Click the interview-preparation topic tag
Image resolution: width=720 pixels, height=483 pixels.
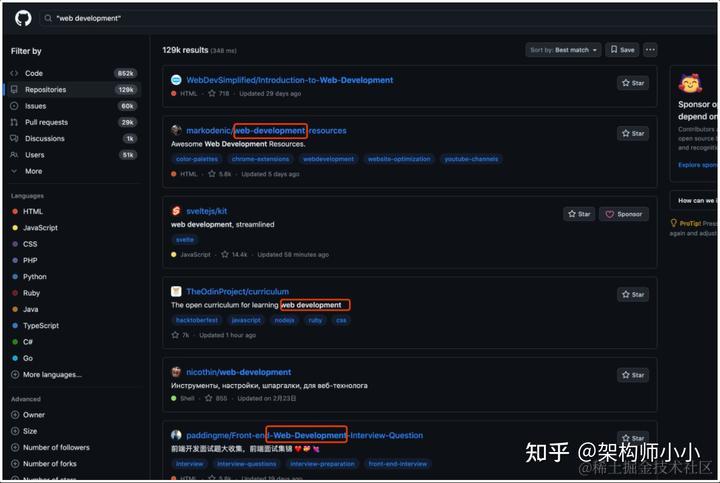tap(322, 464)
